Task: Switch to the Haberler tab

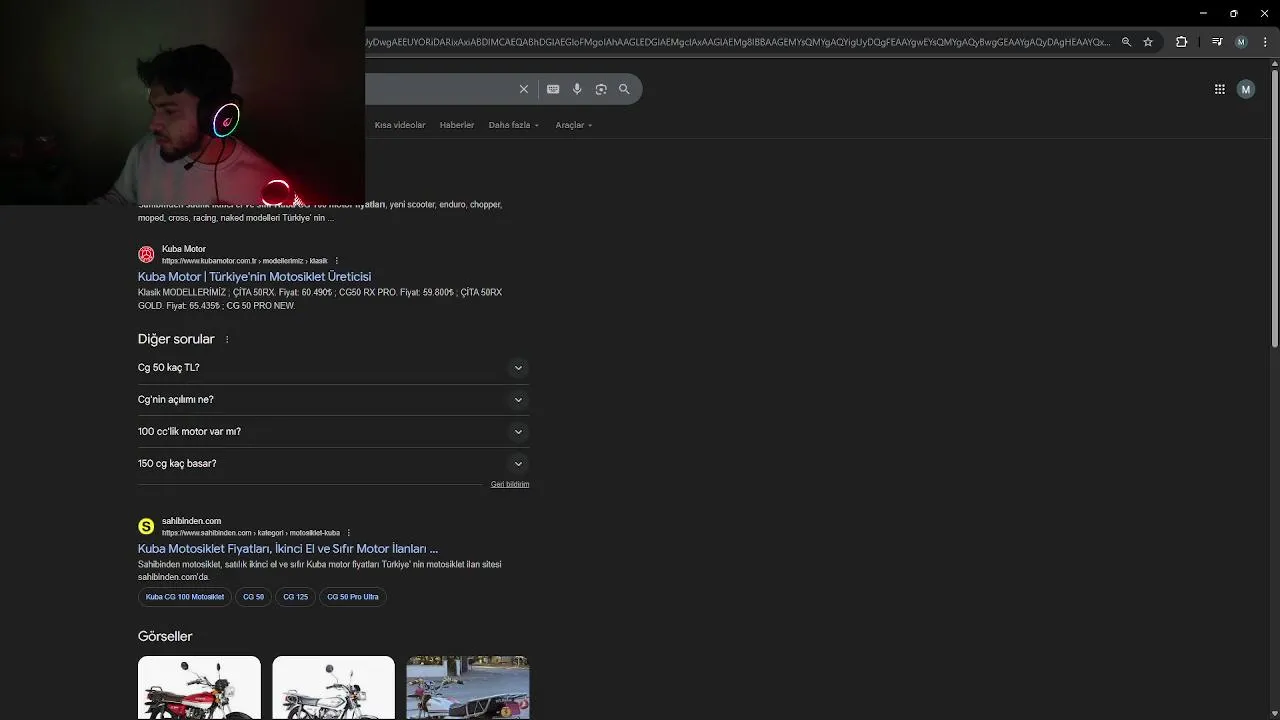Action: pyautogui.click(x=457, y=125)
